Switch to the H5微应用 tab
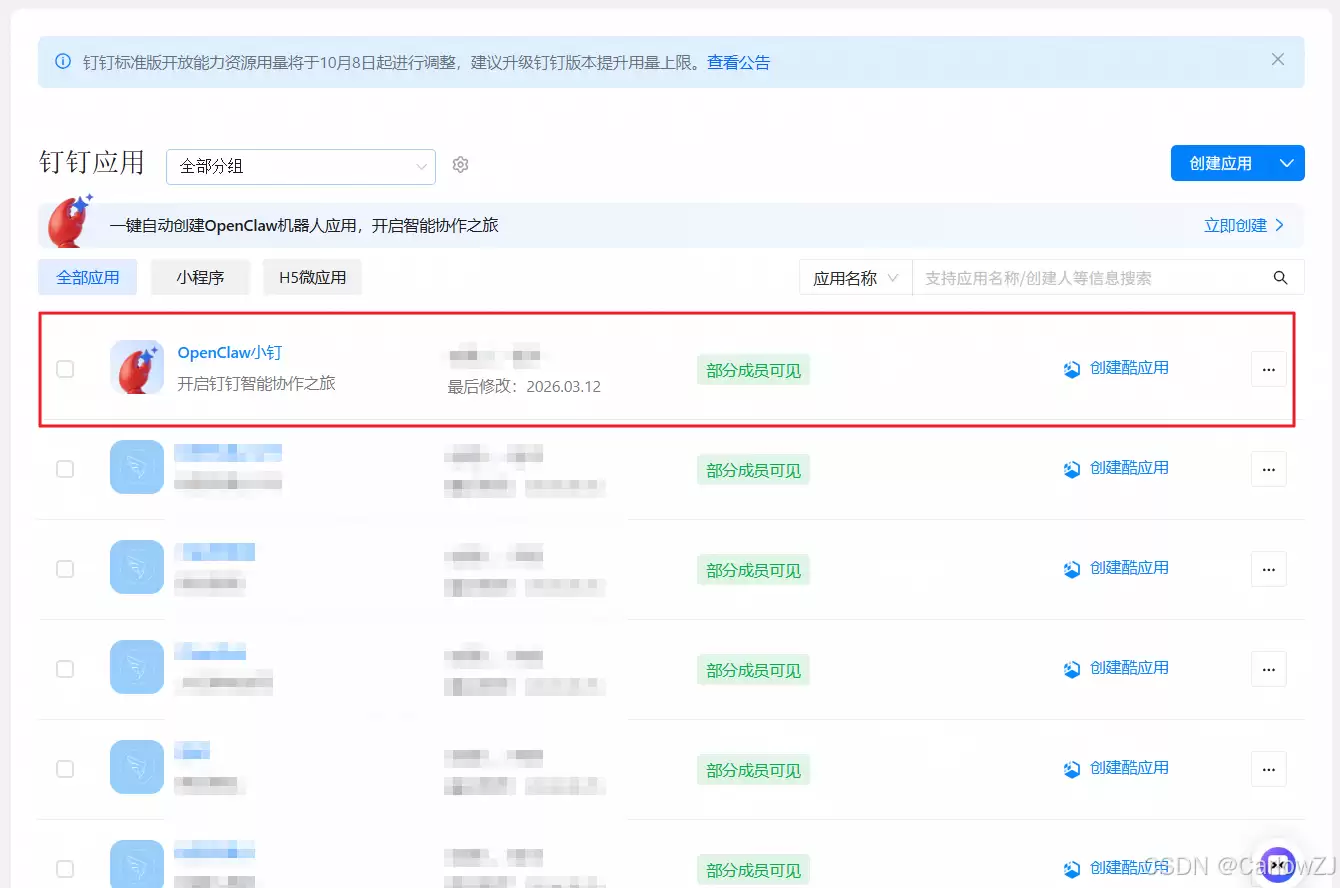This screenshot has width=1340, height=888. point(312,278)
